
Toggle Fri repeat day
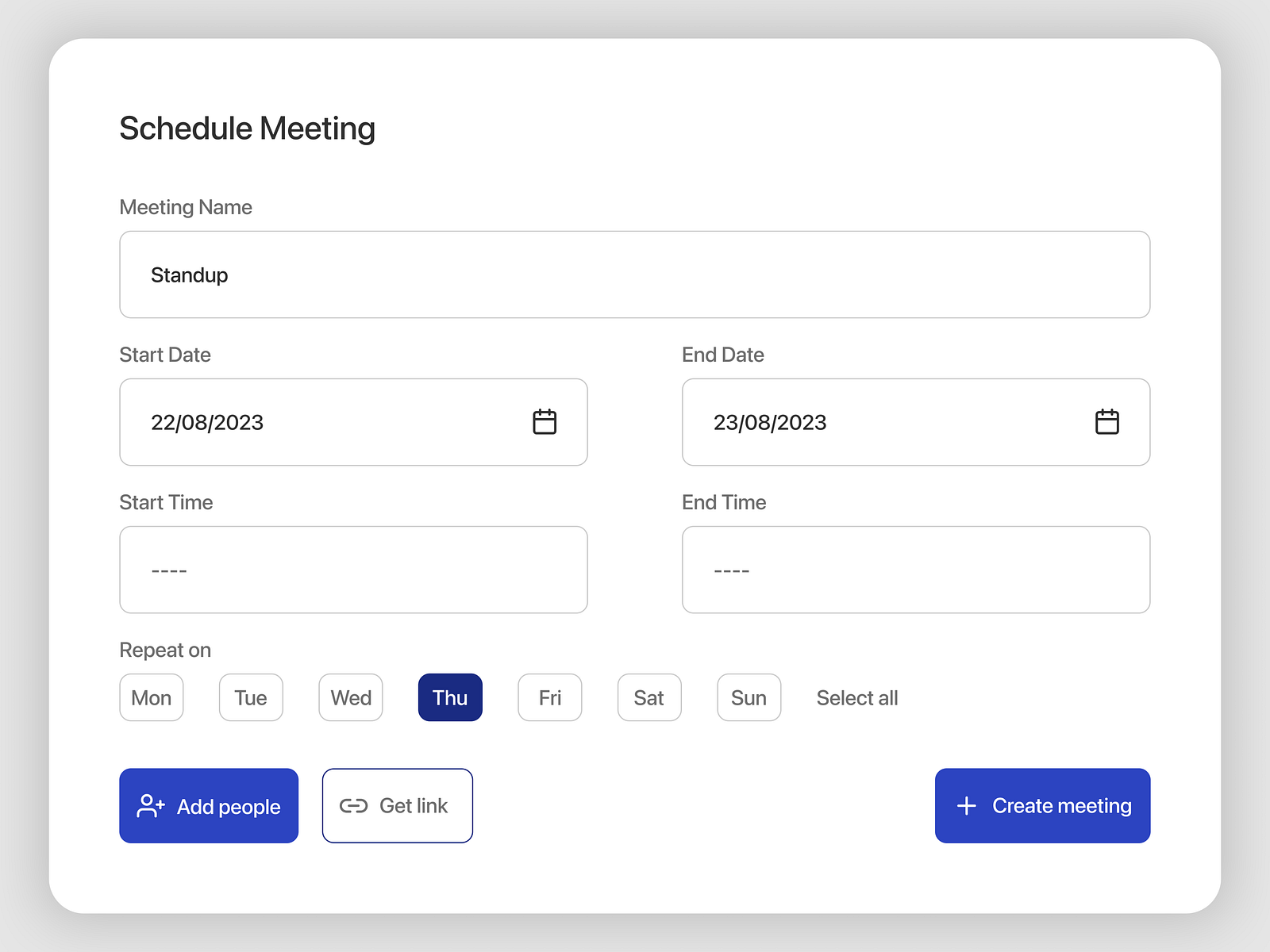click(x=550, y=697)
